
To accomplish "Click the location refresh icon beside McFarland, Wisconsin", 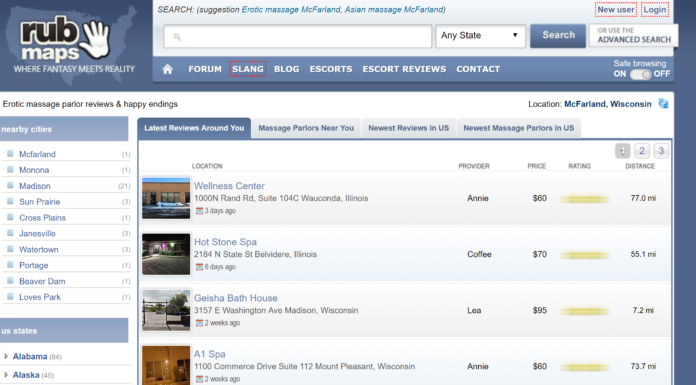I will pyautogui.click(x=663, y=104).
